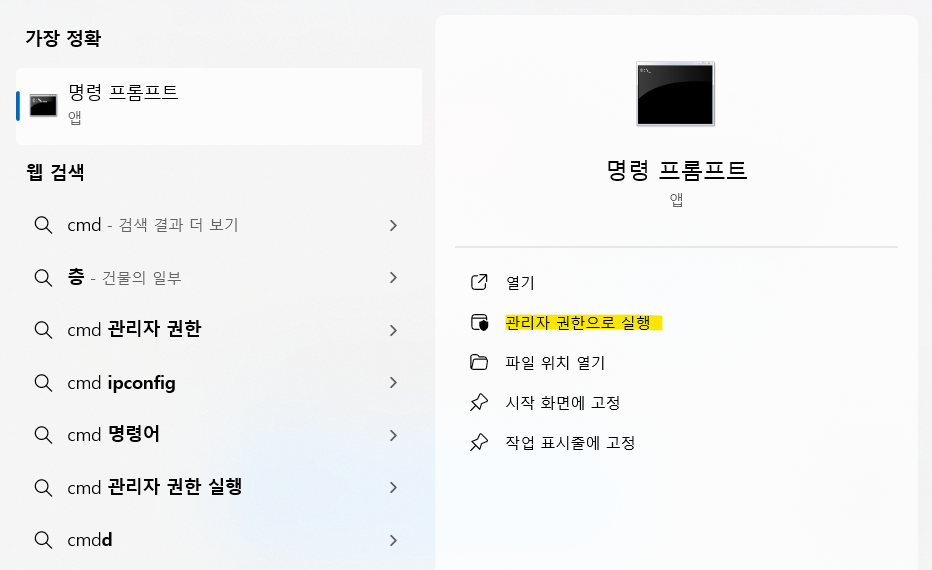Click pin icon beside 작업 표시줄에 고정
932x570 pixels.
tap(478, 442)
